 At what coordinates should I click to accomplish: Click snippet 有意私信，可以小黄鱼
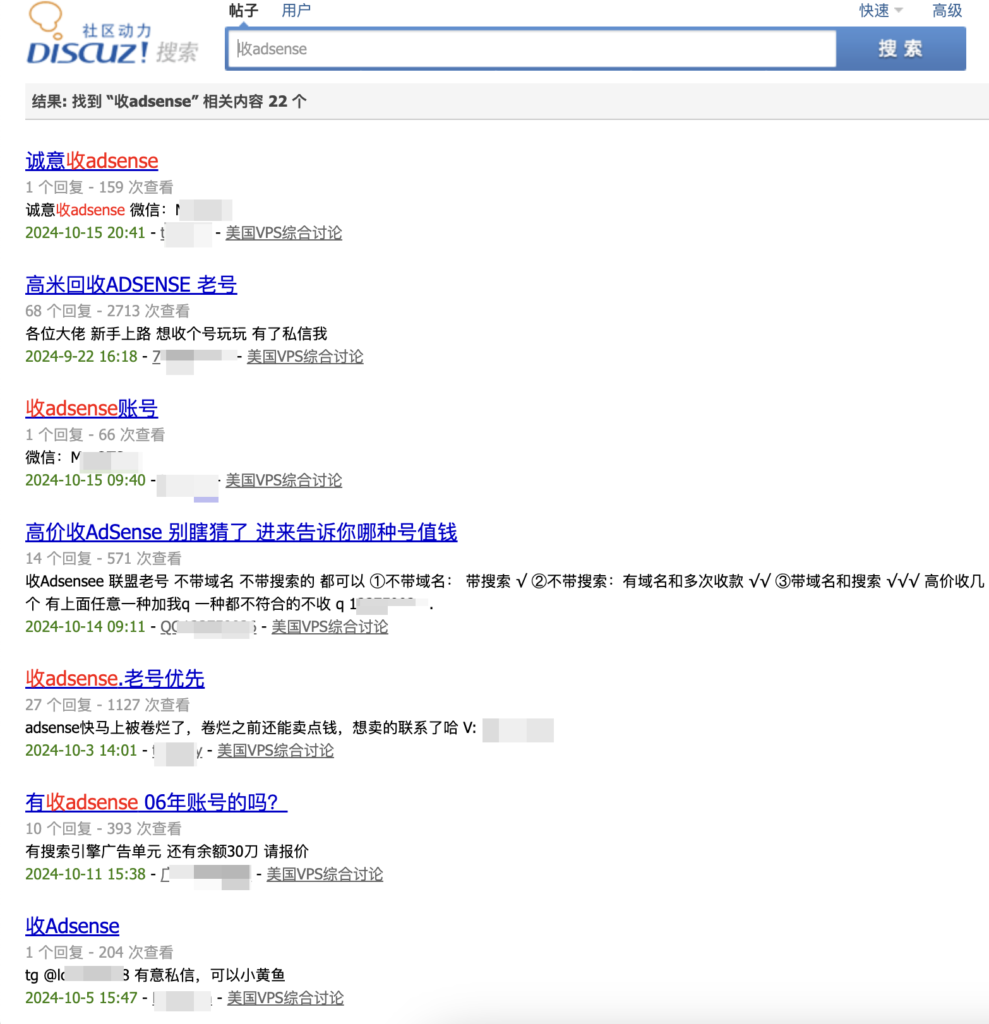point(210,975)
